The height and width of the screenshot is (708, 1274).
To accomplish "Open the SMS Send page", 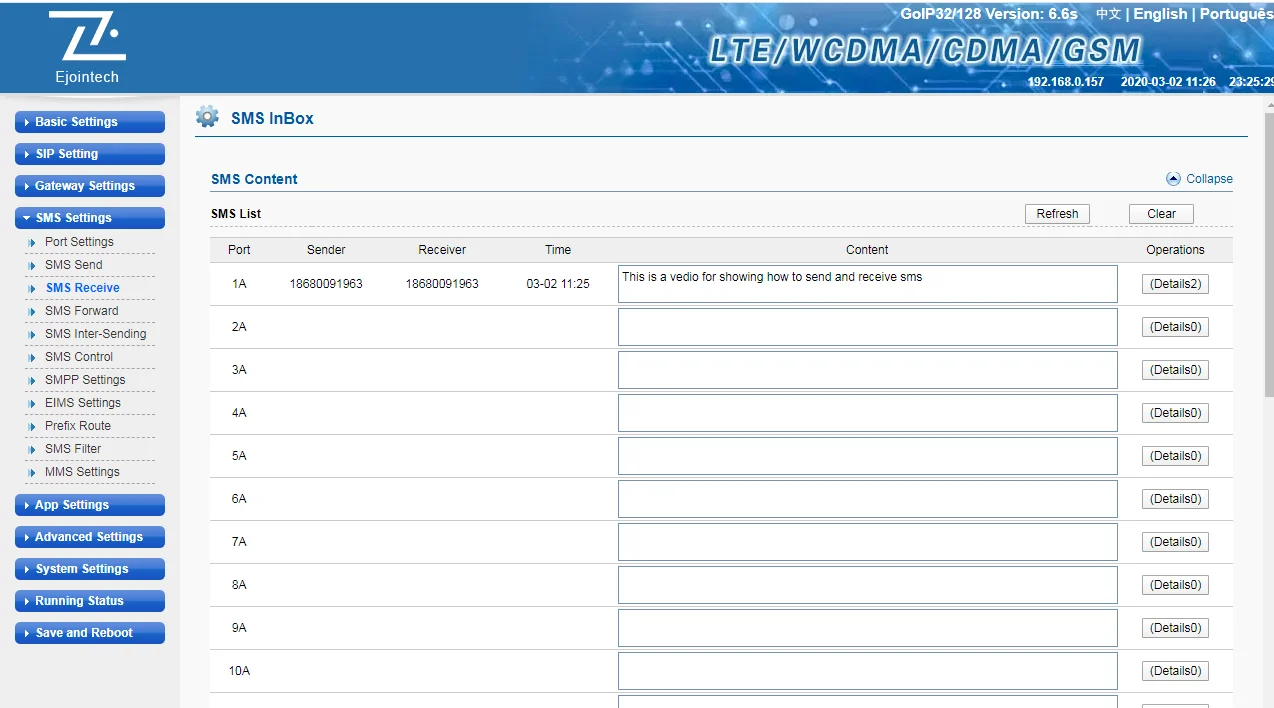I will click(74, 265).
